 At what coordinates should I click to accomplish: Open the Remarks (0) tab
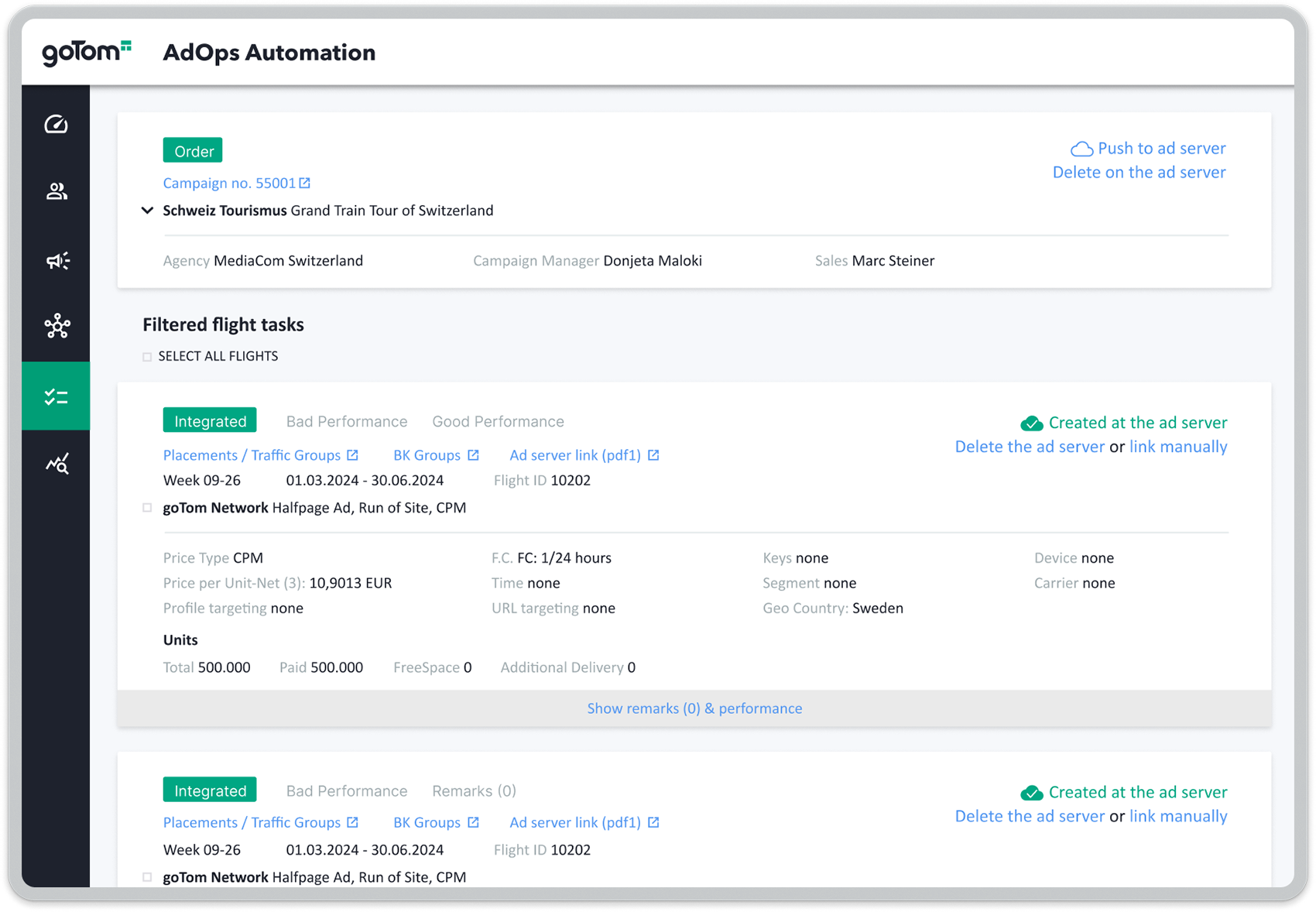[x=474, y=790]
